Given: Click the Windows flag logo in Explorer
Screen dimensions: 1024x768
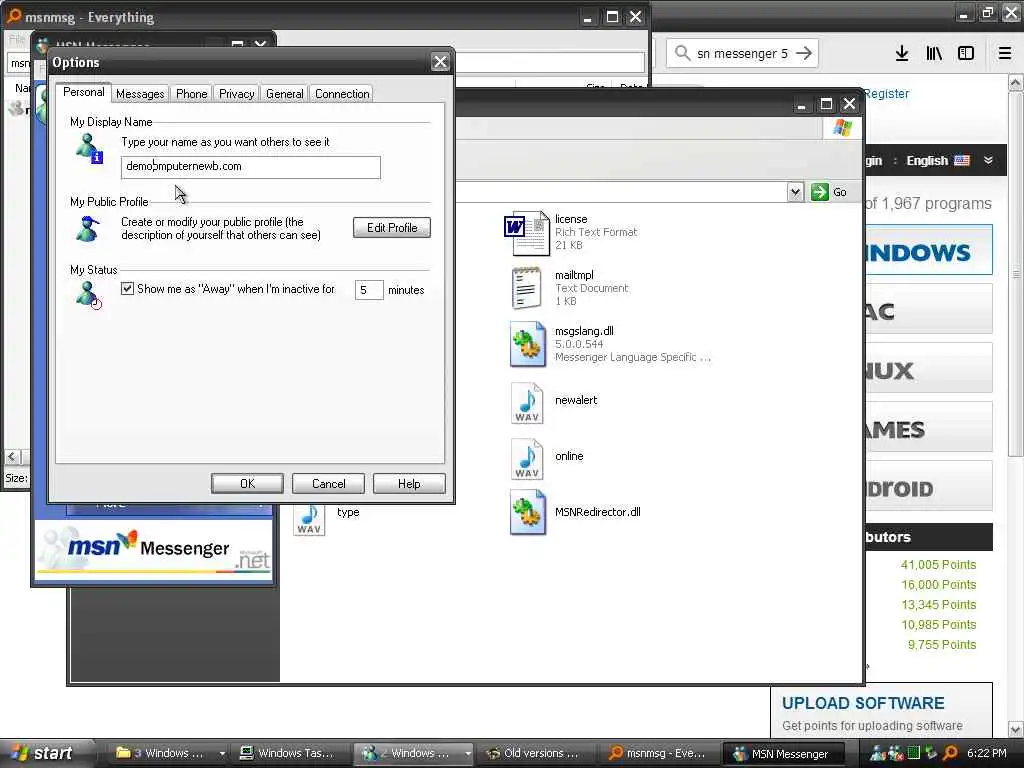Looking at the screenshot, I should point(842,127).
